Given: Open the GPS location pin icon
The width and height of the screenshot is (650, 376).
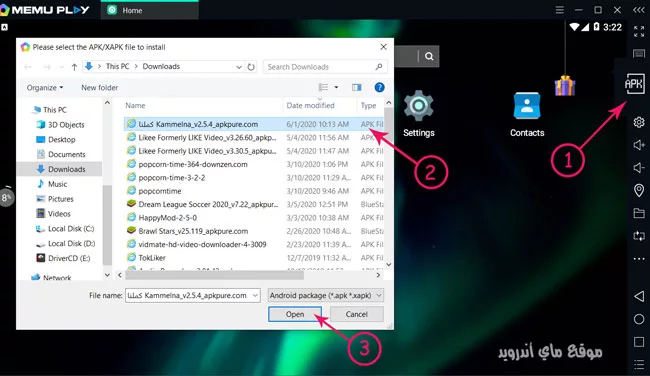Looking at the screenshot, I should (639, 190).
